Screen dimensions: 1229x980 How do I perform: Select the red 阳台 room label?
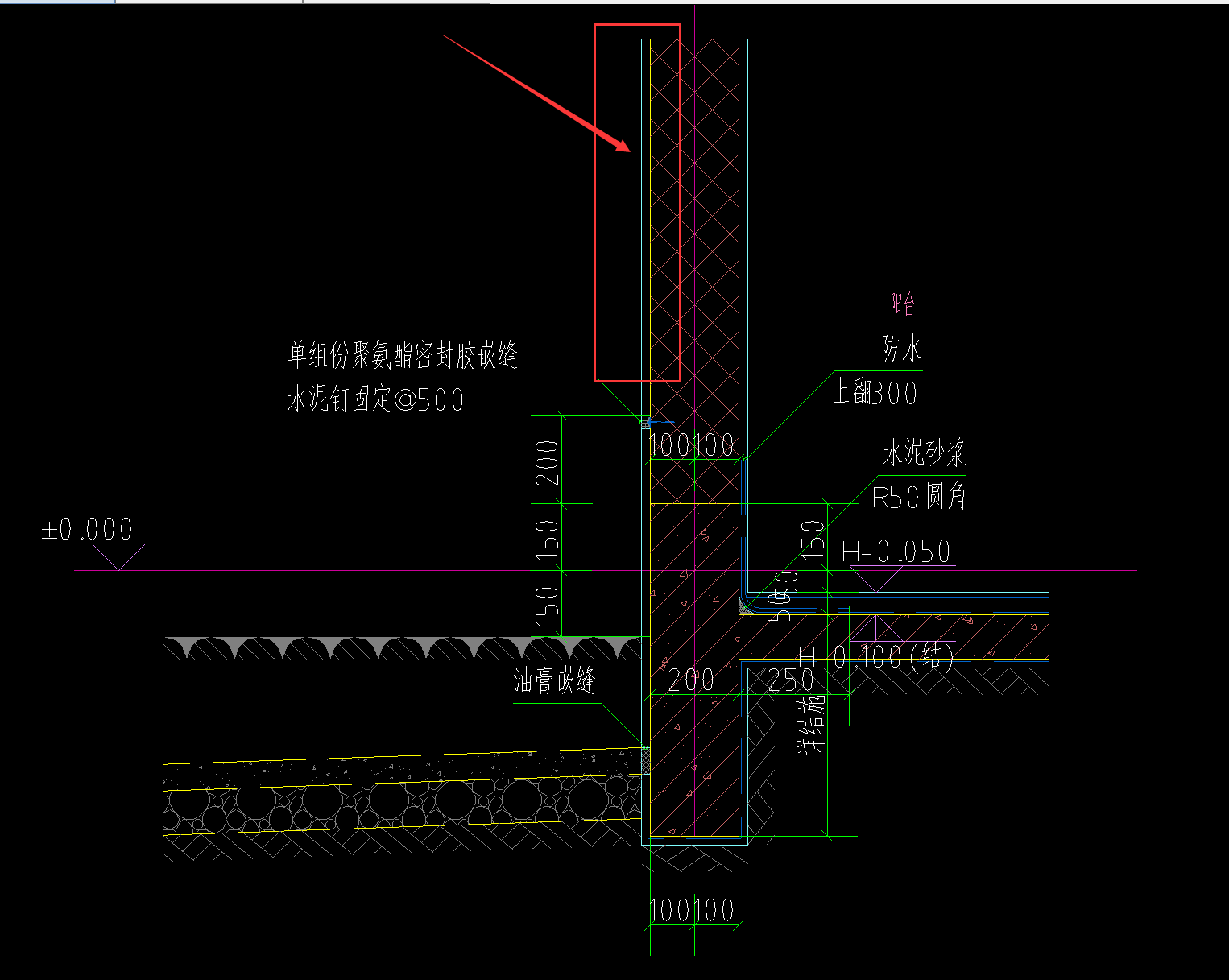(x=903, y=304)
